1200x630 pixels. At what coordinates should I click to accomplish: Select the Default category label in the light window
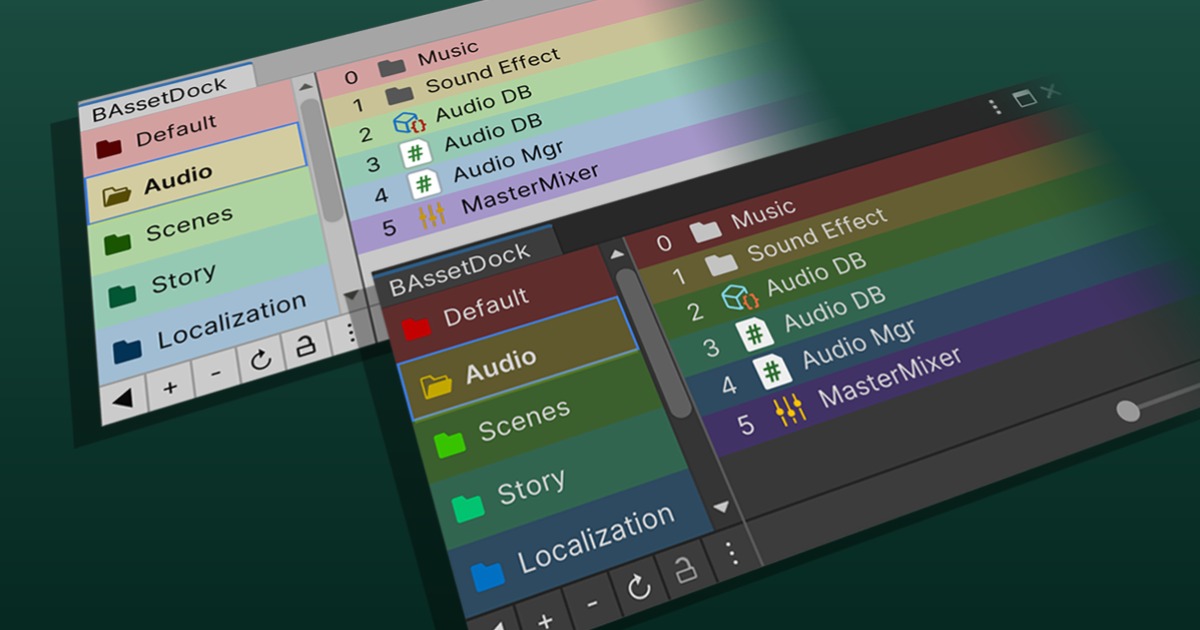click(176, 132)
